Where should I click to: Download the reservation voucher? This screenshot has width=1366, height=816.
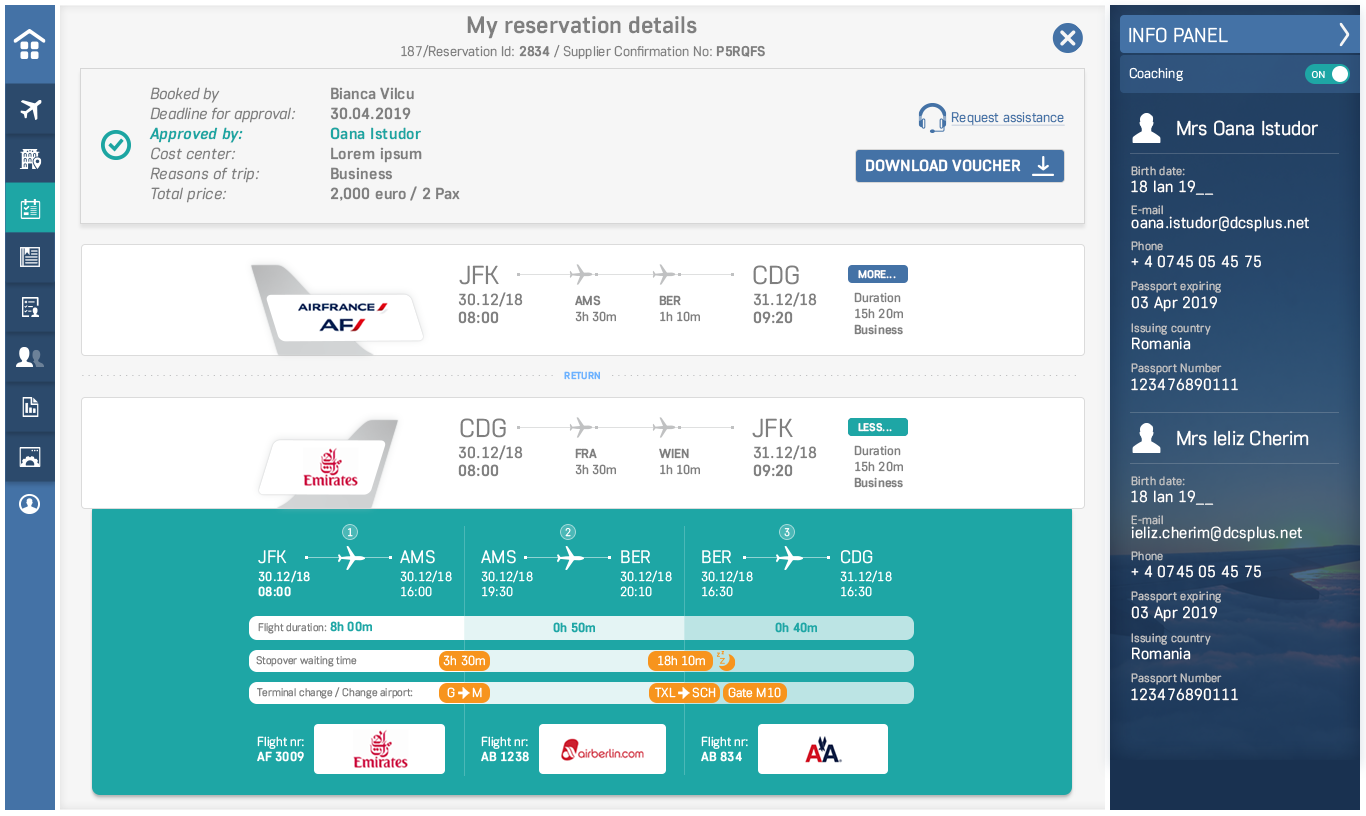click(959, 166)
